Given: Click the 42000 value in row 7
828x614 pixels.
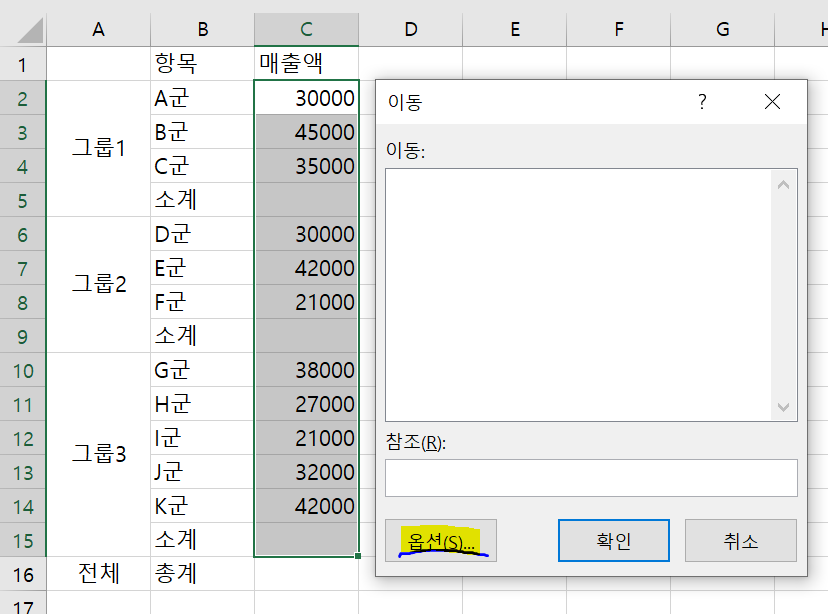Looking at the screenshot, I should pos(306,268).
